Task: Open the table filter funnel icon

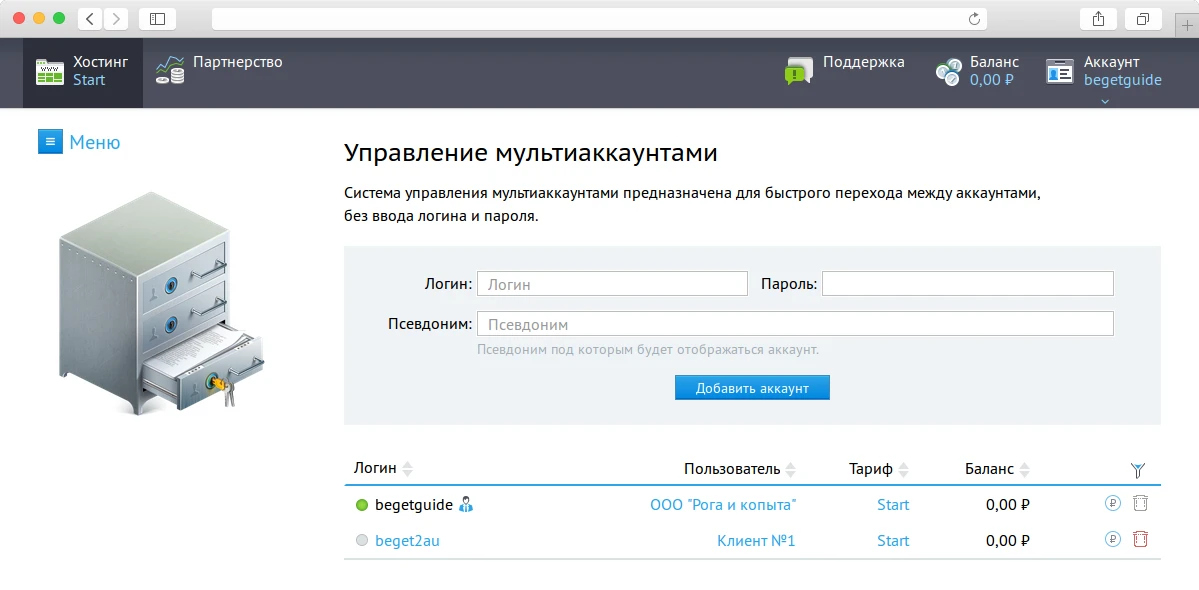Action: pyautogui.click(x=1137, y=468)
